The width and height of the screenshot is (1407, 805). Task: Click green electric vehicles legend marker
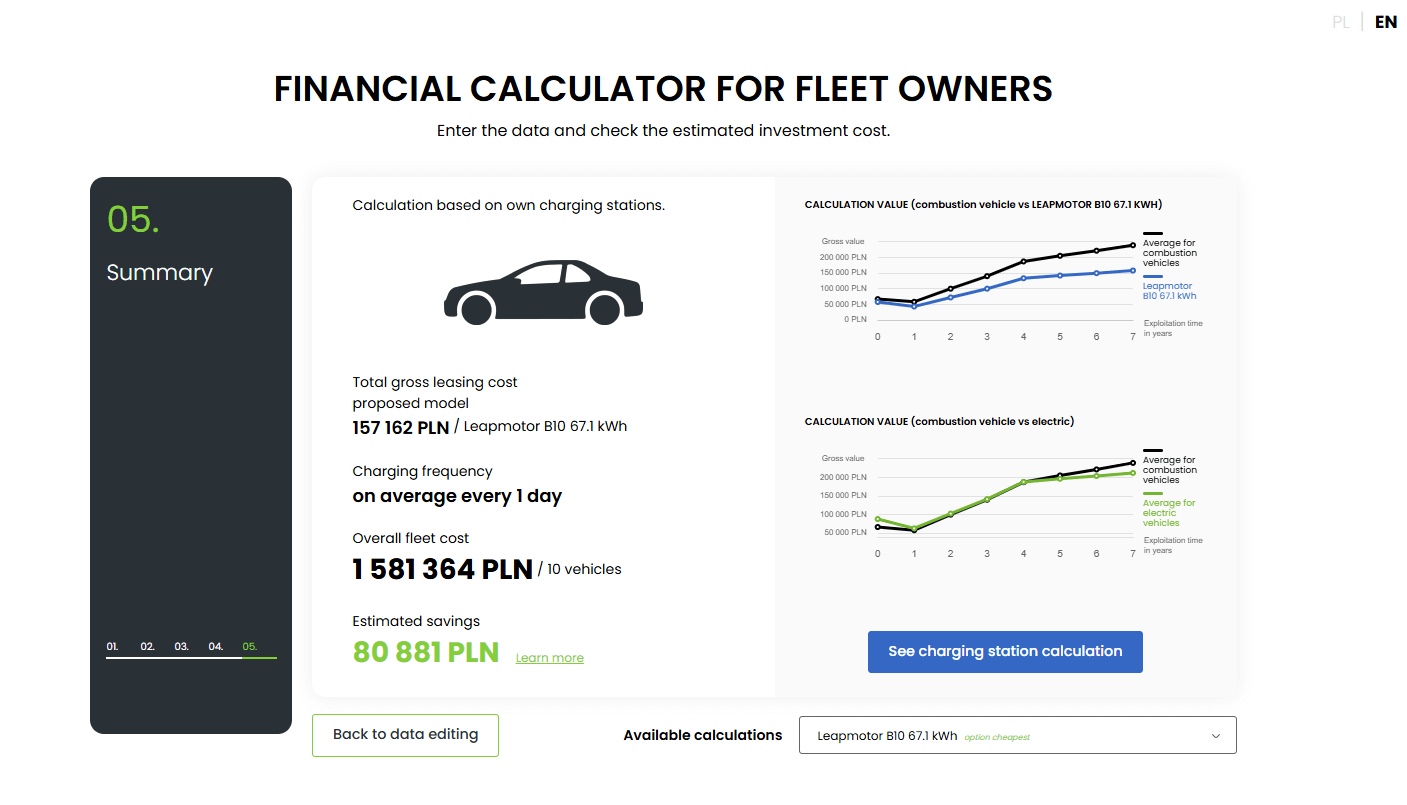1152,494
